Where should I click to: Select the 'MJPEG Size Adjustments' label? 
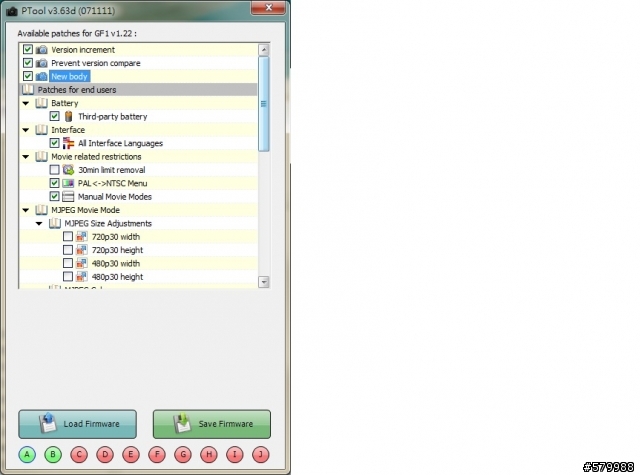(x=108, y=224)
